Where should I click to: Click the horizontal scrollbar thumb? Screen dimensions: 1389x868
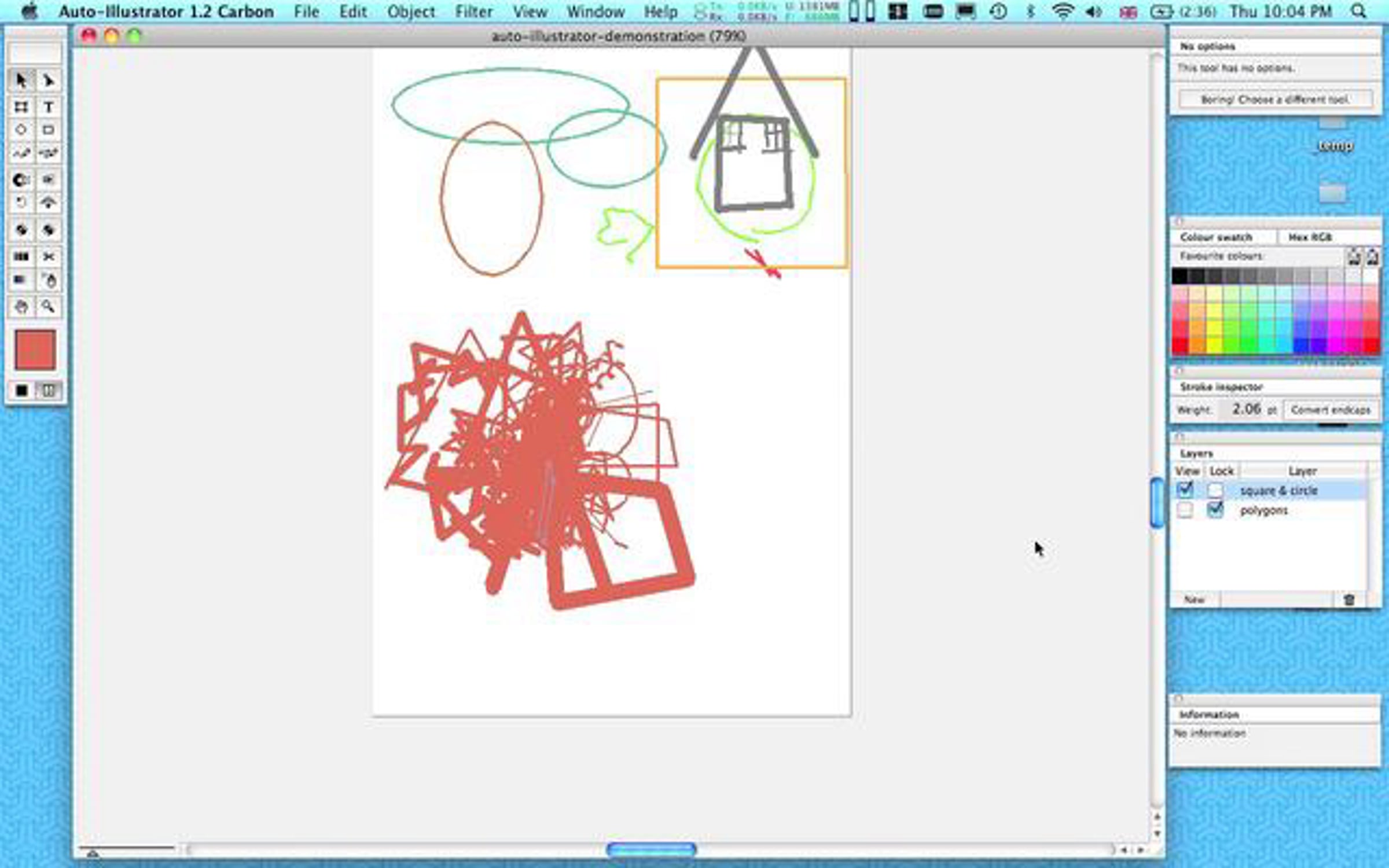tap(651, 849)
